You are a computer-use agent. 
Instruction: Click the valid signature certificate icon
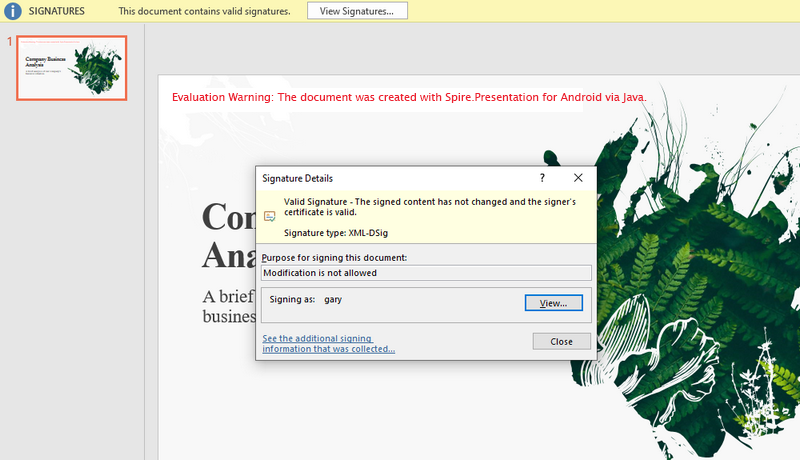pyautogui.click(x=269, y=215)
